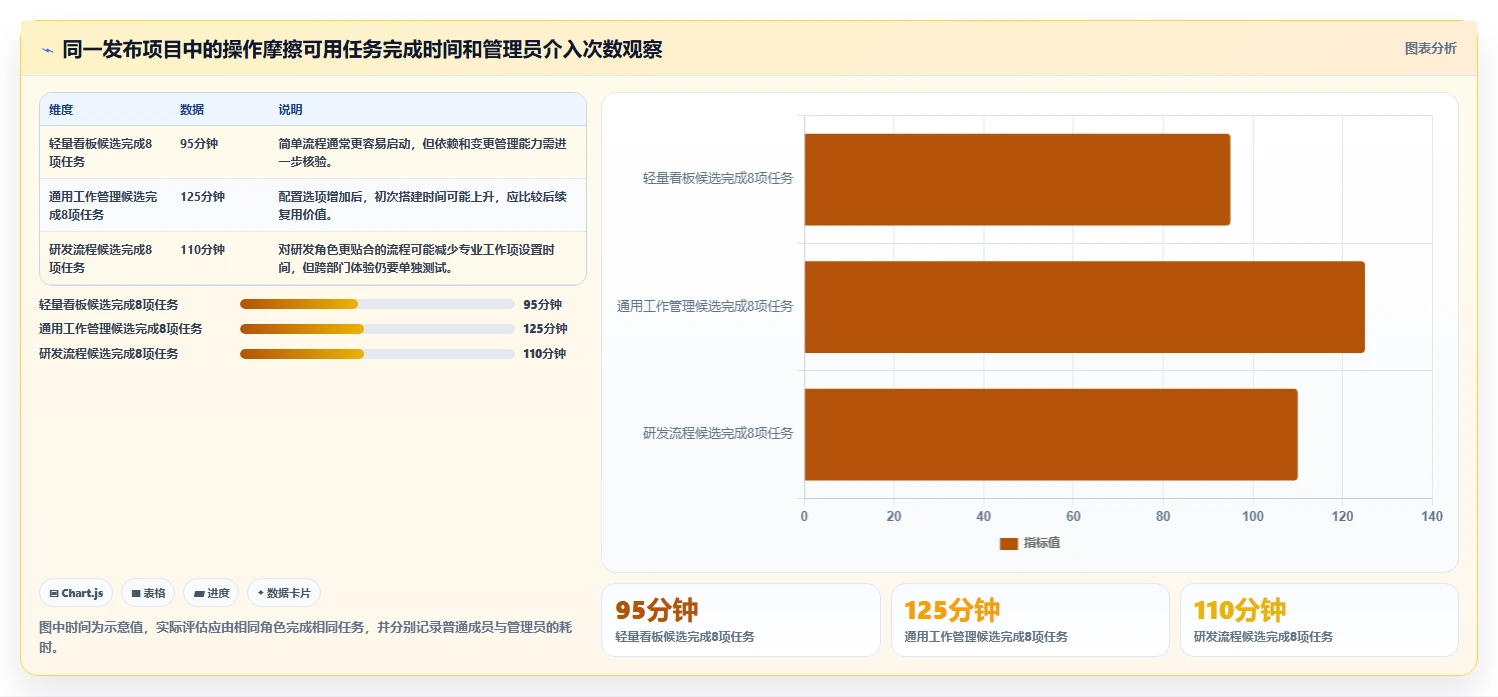1498x697 pixels.
Task: Click the chart bar for 研发流程候选完成8项任务
Action: tap(1051, 434)
